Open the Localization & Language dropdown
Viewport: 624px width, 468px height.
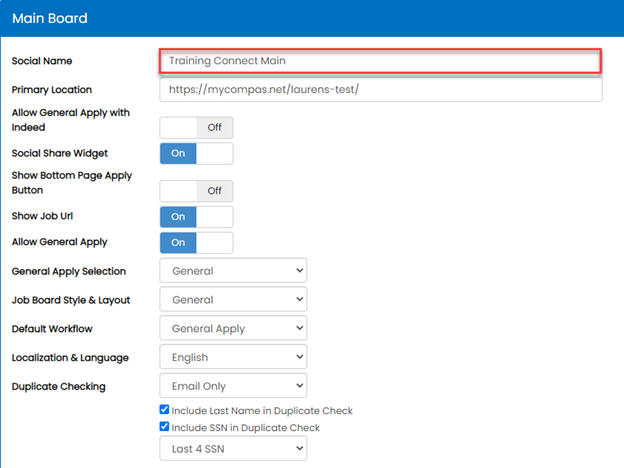point(233,357)
